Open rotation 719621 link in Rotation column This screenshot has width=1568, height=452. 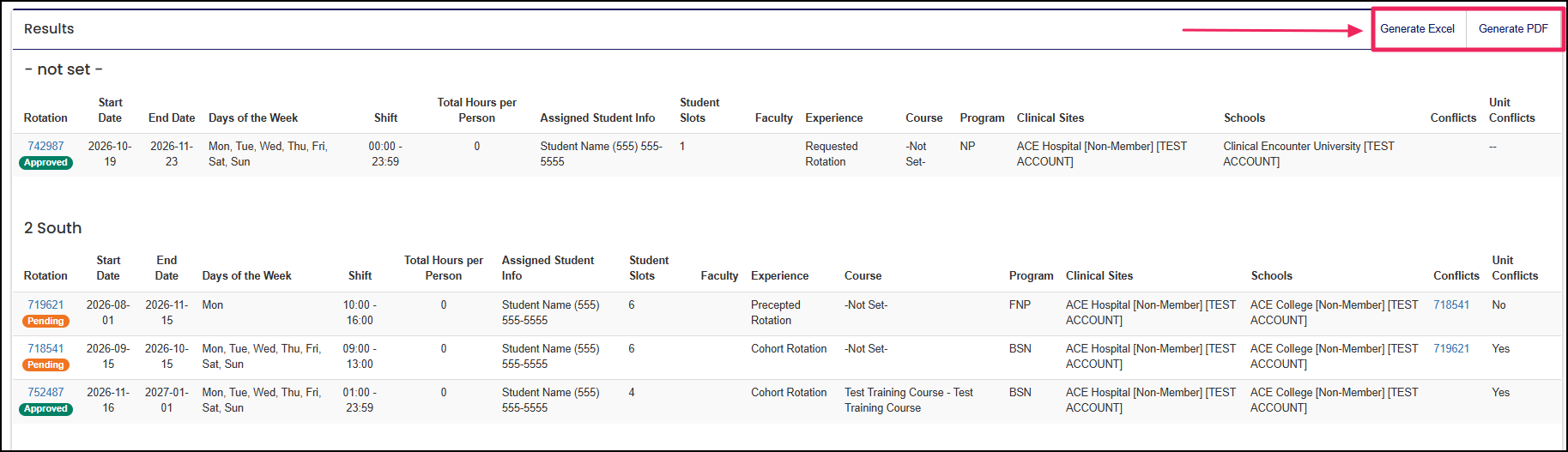pos(45,305)
